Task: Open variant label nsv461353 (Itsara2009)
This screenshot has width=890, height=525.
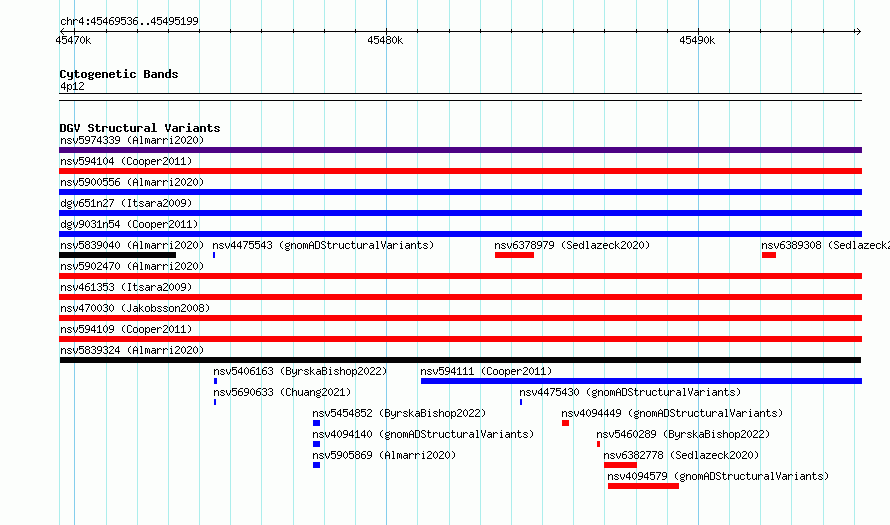Action: click(x=126, y=287)
